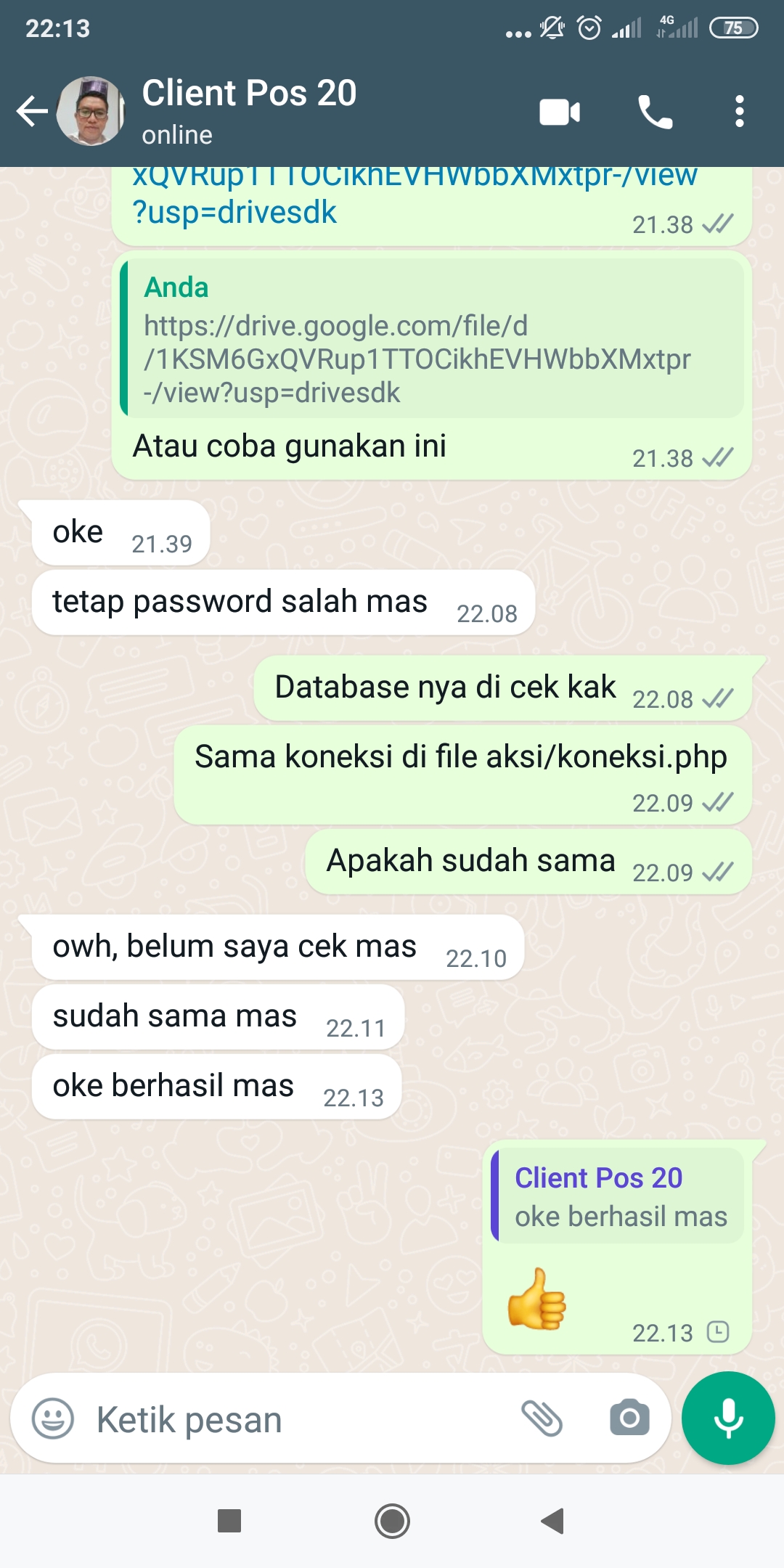Screen dimensions: 784x1568
Task: Tap the Android back triangle button
Action: click(x=553, y=1520)
